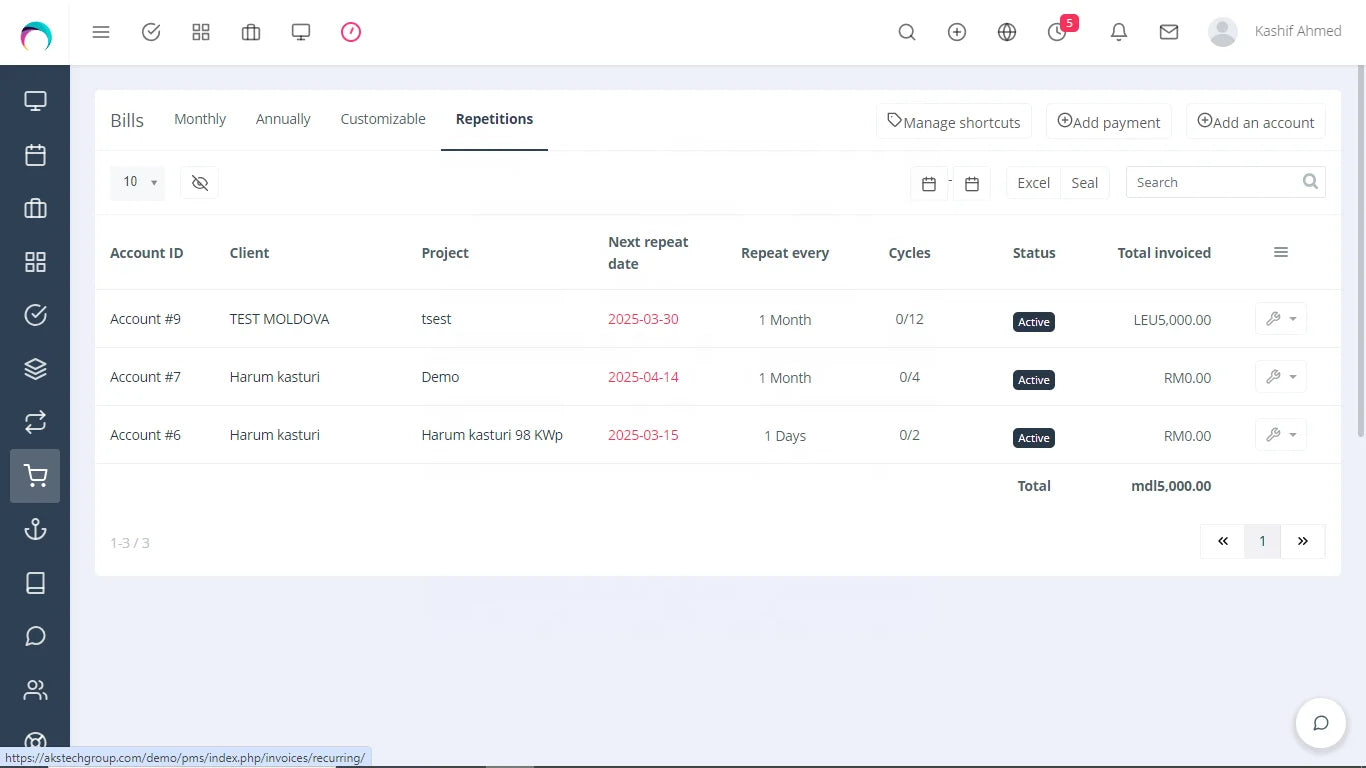This screenshot has width=1366, height=768.
Task: Click the sidebar layers stack icon
Action: click(35, 369)
